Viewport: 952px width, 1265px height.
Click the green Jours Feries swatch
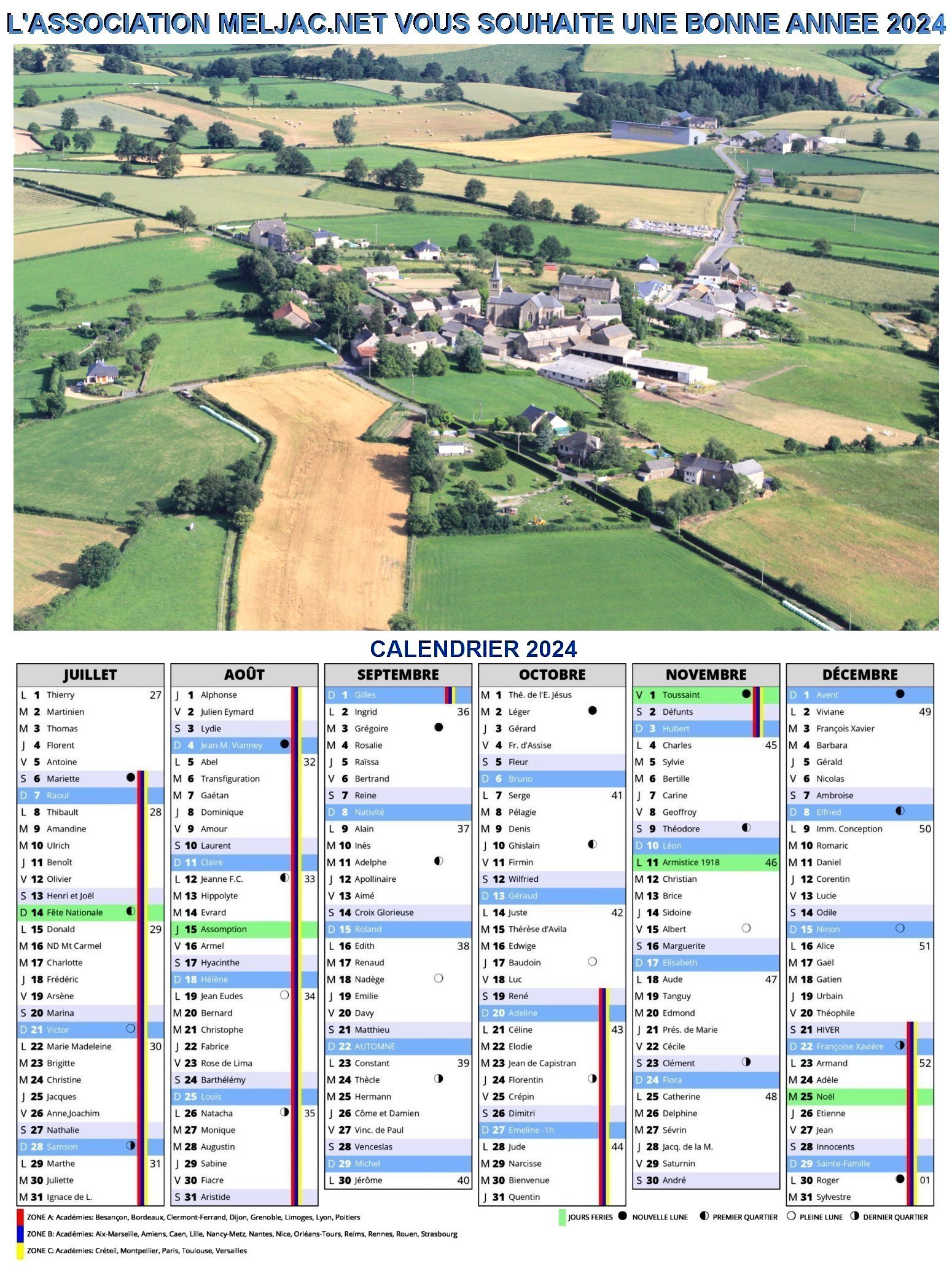(561, 1217)
